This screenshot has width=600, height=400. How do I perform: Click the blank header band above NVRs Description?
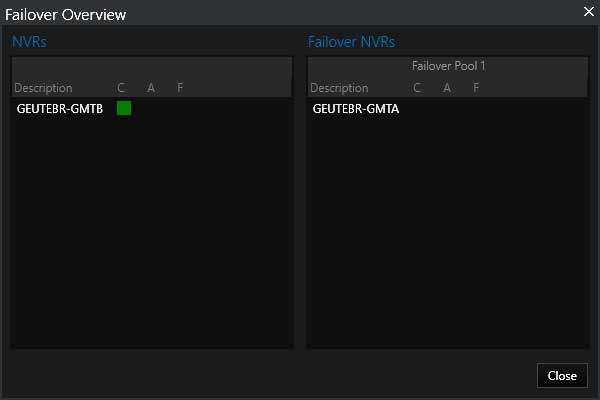152,67
